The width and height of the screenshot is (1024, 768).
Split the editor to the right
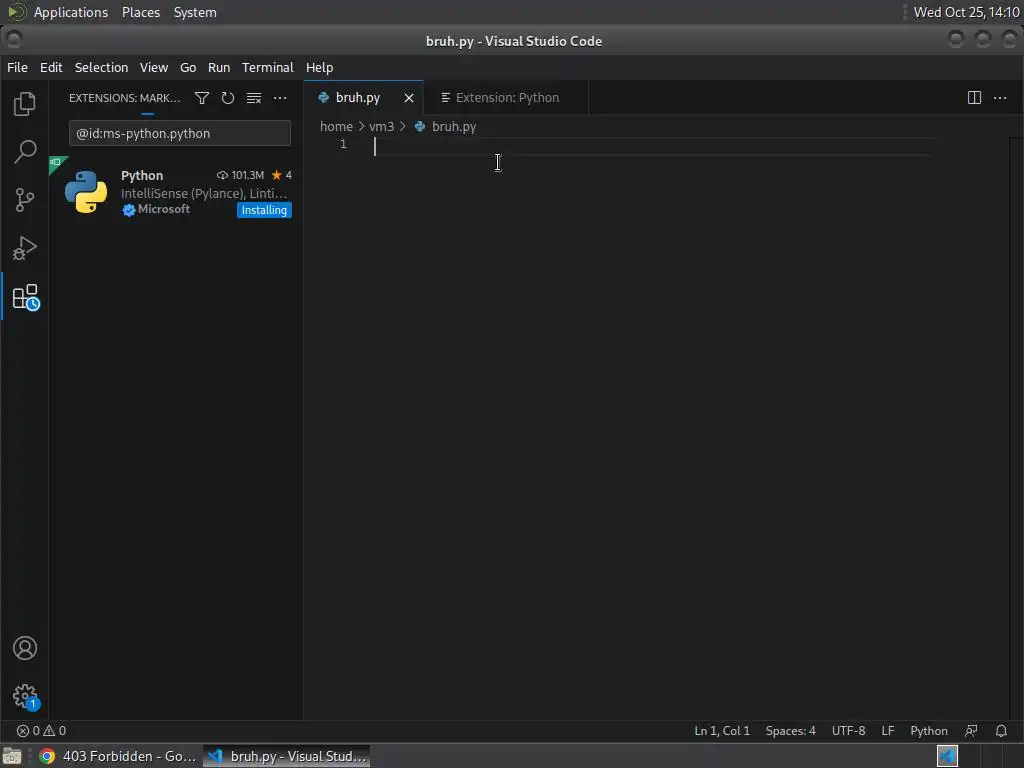pyautogui.click(x=974, y=98)
